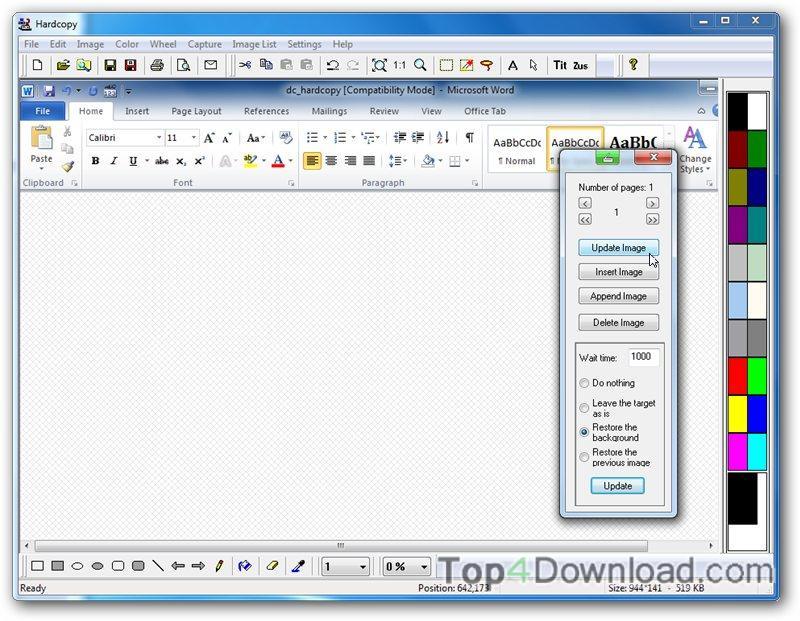Select the Do nothing radio button
Viewport: 800px width, 621px height.
(x=585, y=383)
